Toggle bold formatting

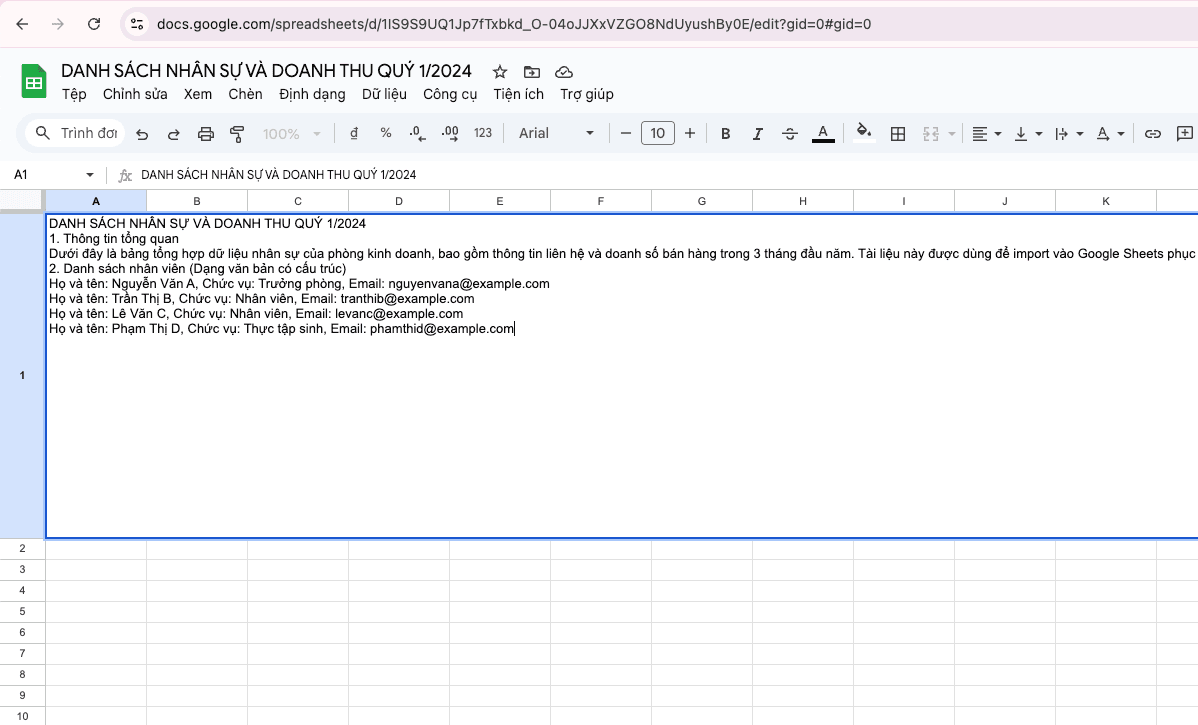pos(726,134)
